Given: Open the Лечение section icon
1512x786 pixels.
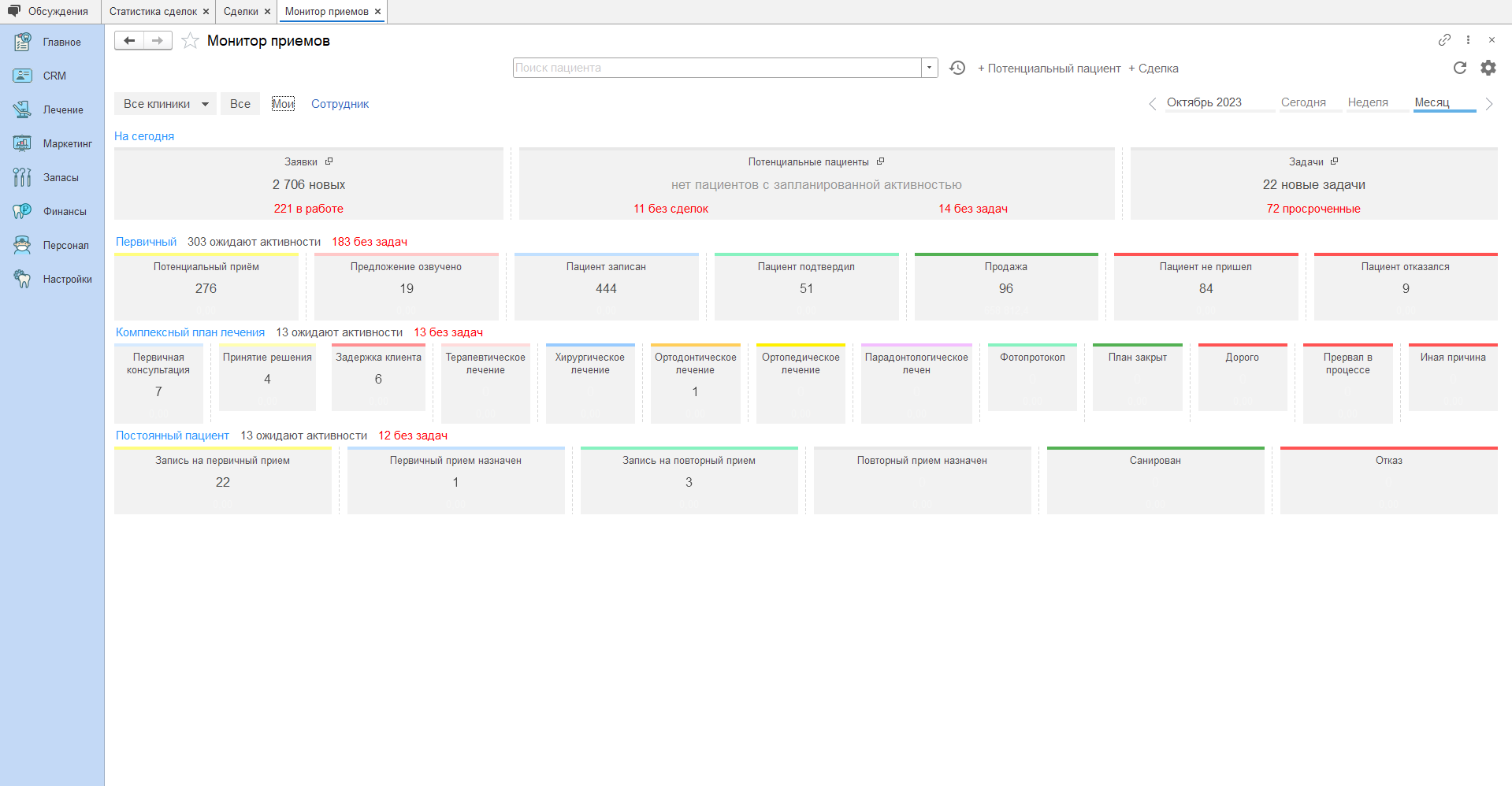Looking at the screenshot, I should click(22, 109).
